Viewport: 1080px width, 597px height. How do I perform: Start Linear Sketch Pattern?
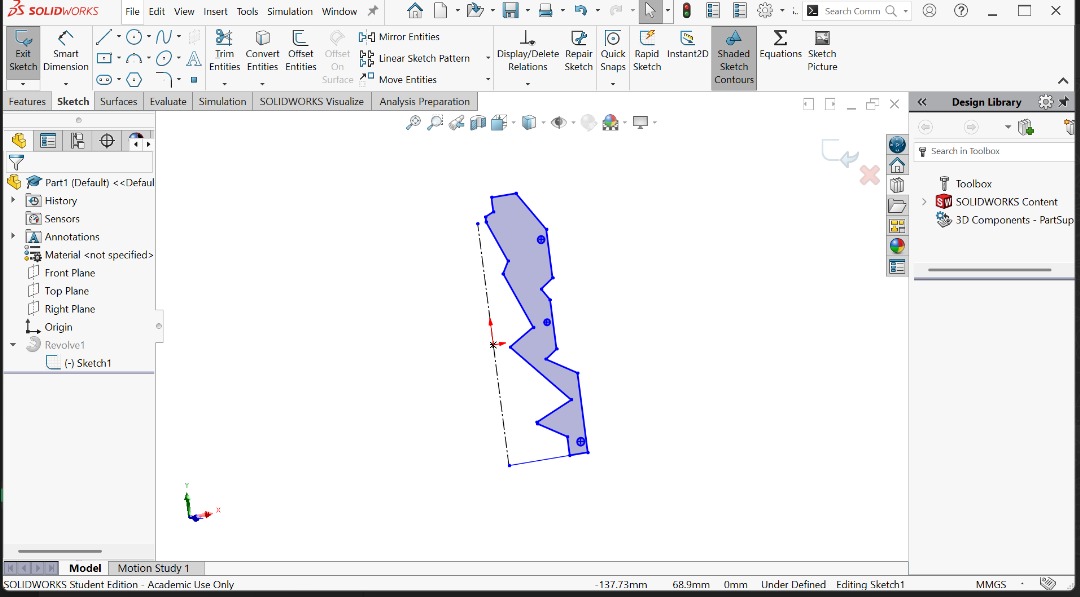[x=415, y=59]
